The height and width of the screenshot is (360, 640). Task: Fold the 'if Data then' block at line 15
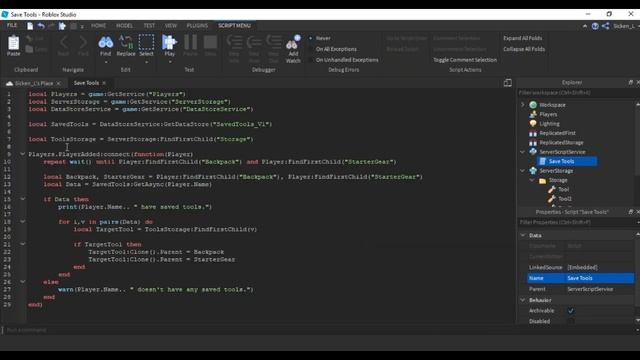point(22,199)
